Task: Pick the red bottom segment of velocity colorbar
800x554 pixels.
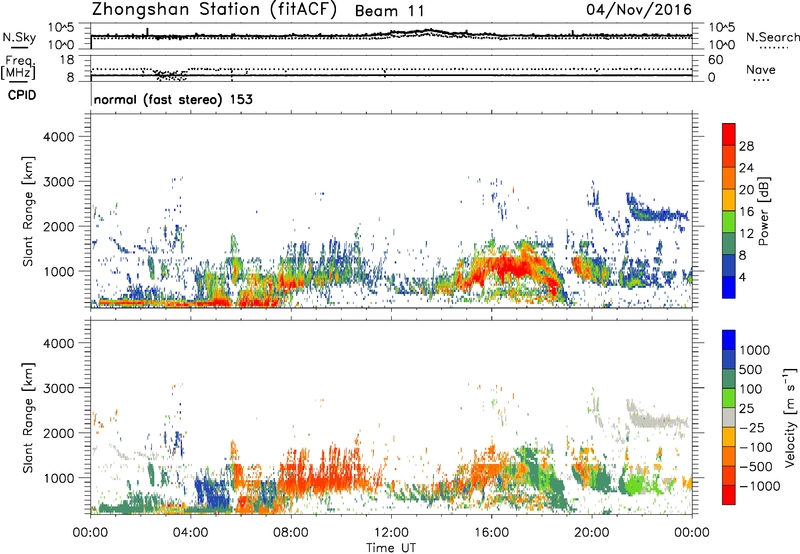Action: point(729,495)
